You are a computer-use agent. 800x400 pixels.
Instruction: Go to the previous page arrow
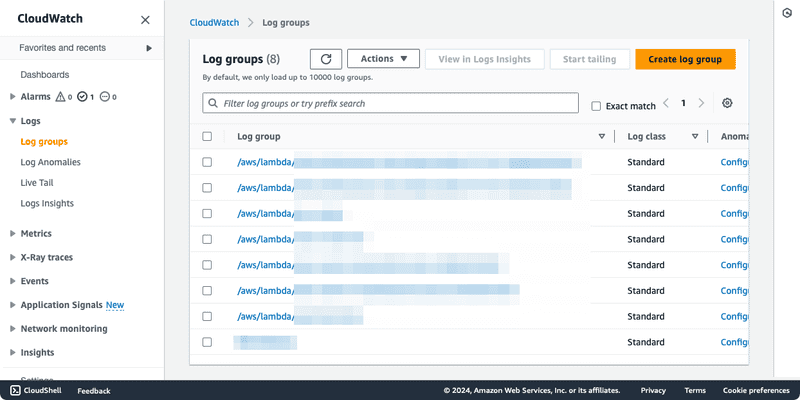point(666,103)
